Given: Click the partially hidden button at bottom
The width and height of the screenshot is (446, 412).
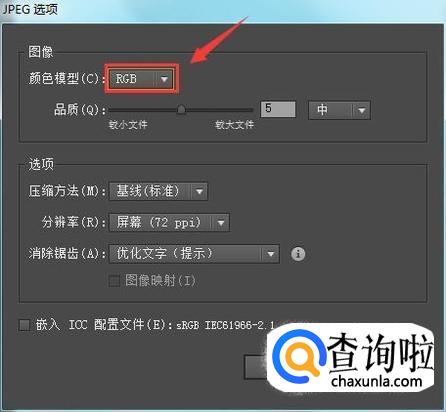Looking at the screenshot, I should [x=256, y=367].
